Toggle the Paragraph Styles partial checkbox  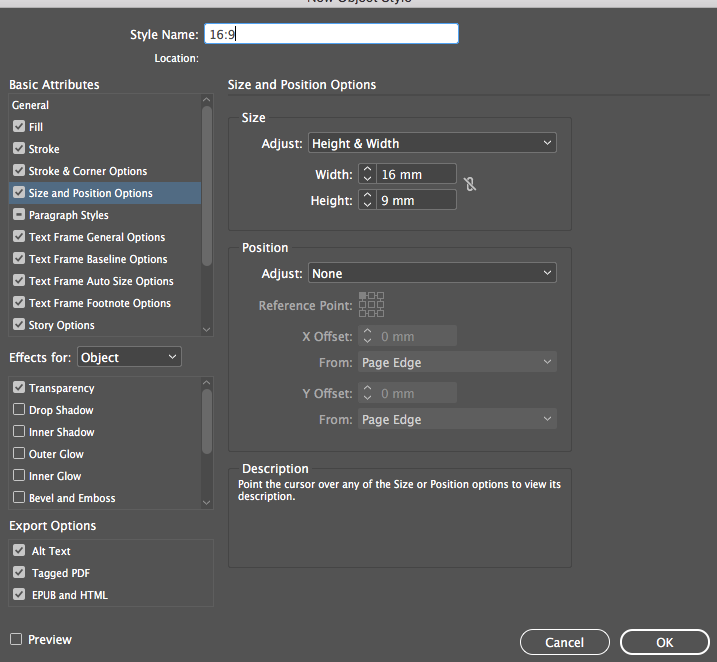[x=19, y=215]
